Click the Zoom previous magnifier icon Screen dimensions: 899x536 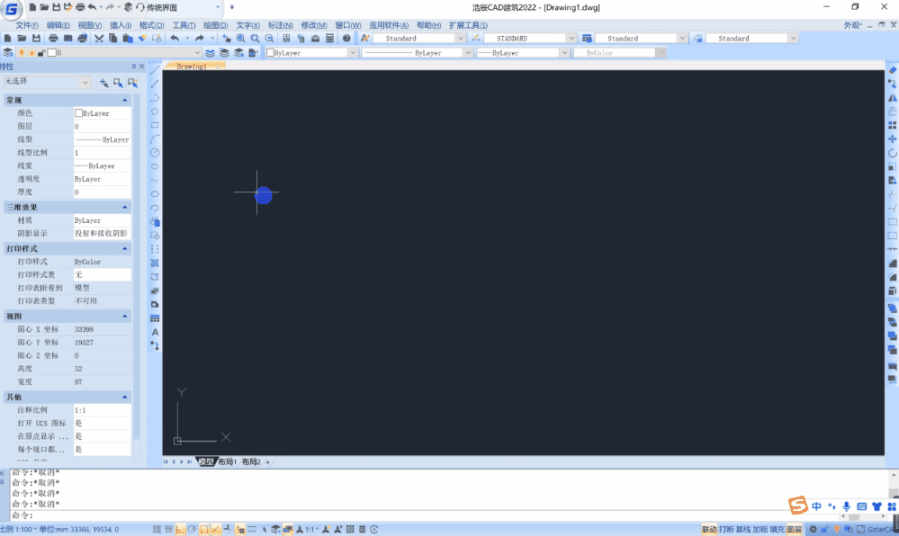coord(269,38)
